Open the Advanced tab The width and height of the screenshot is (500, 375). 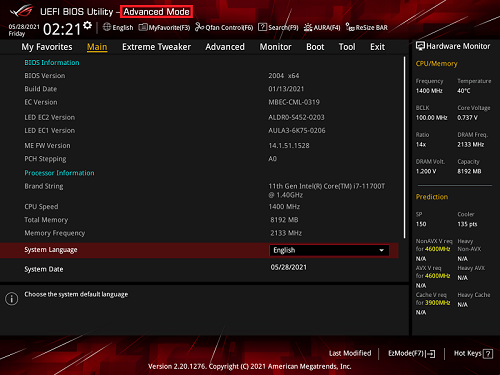[x=225, y=47]
